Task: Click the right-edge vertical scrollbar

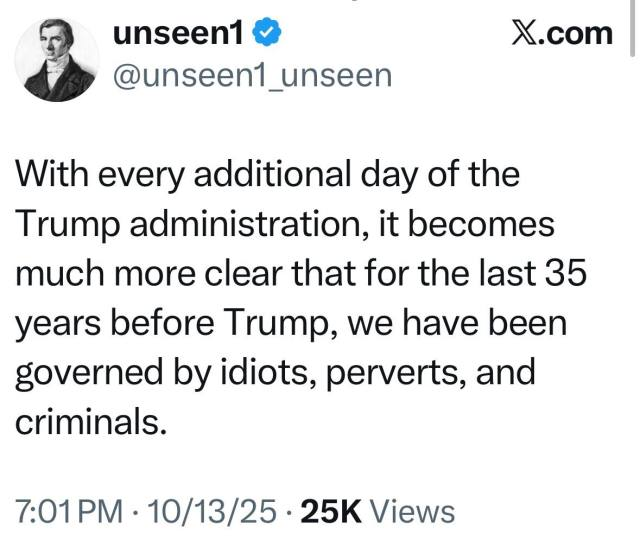Action: 634,30
